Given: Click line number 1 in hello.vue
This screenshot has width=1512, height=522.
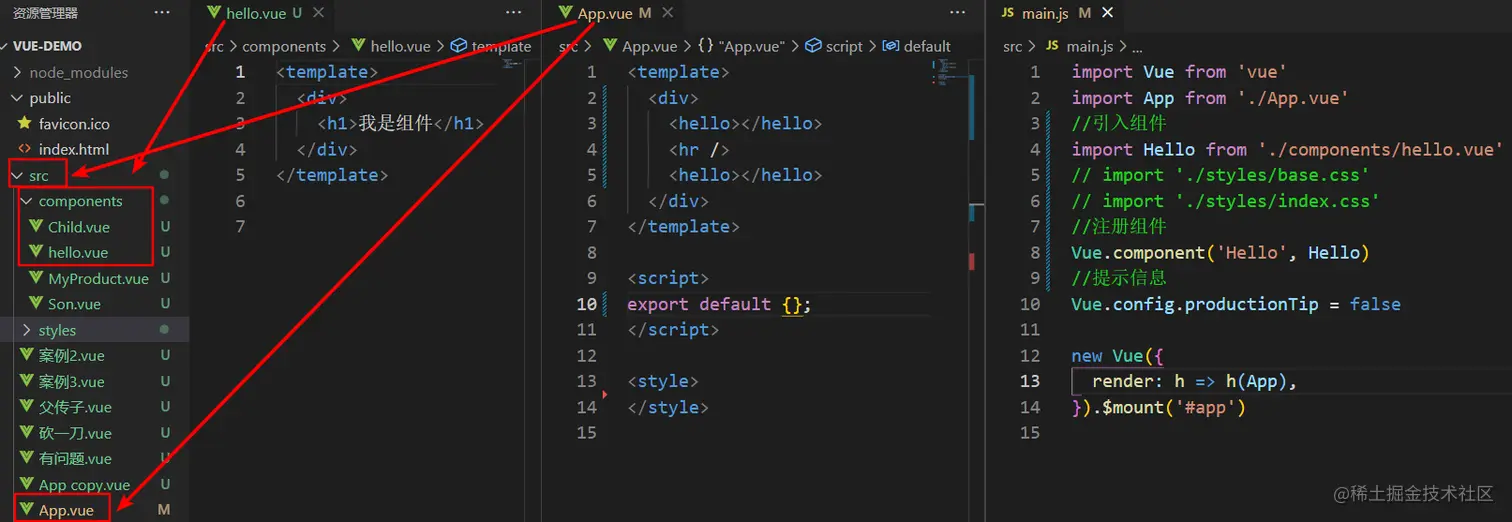Looking at the screenshot, I should pyautogui.click(x=240, y=72).
